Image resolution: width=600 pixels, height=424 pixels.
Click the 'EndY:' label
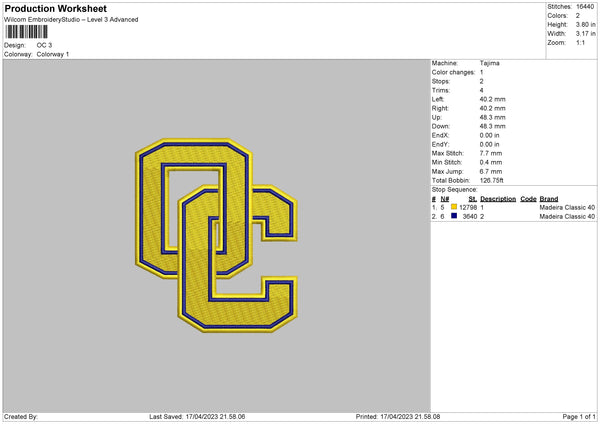tap(440, 144)
